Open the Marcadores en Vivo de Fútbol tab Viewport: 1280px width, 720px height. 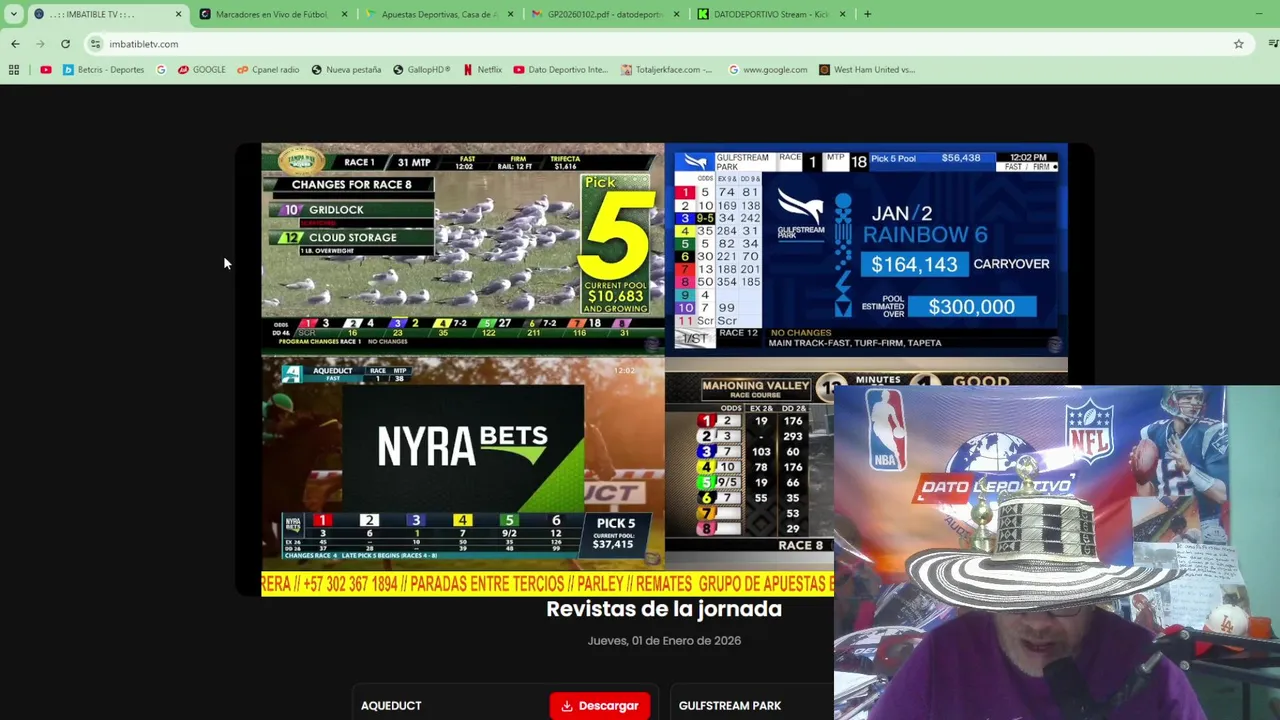273,14
